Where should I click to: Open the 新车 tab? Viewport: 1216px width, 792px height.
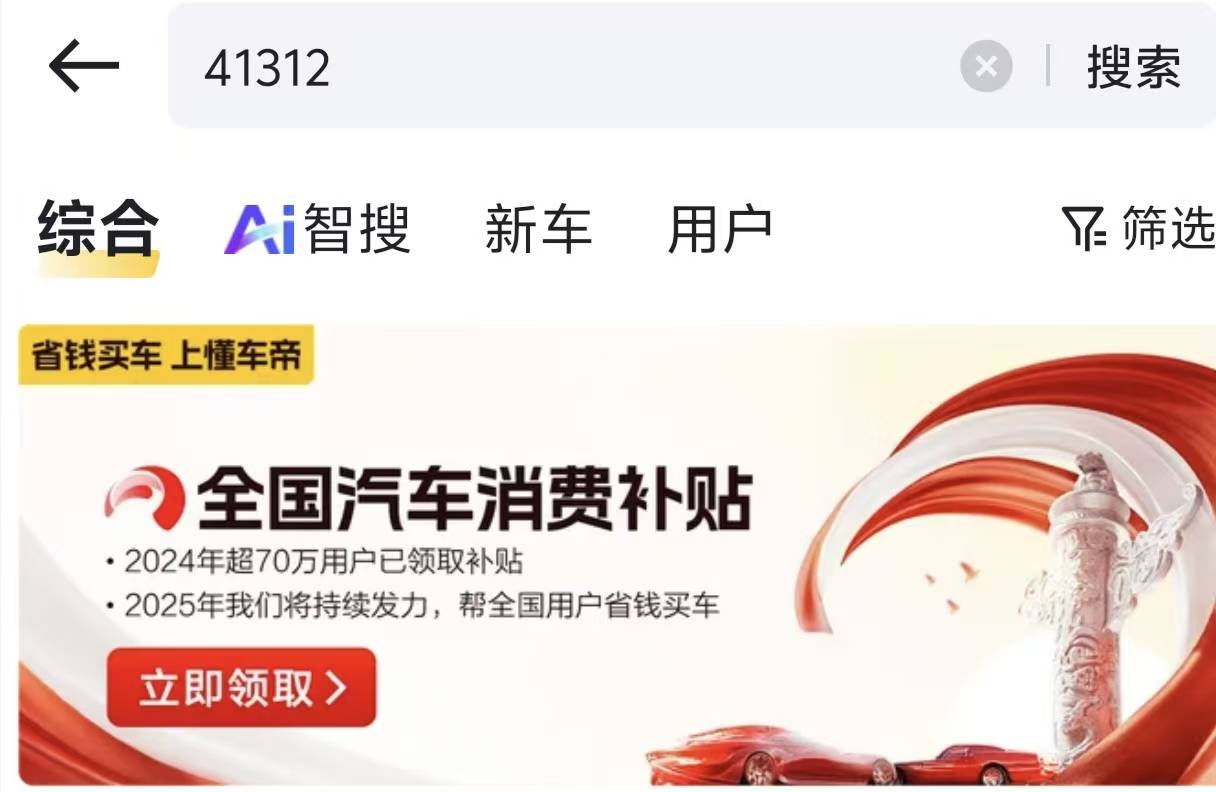click(x=538, y=229)
